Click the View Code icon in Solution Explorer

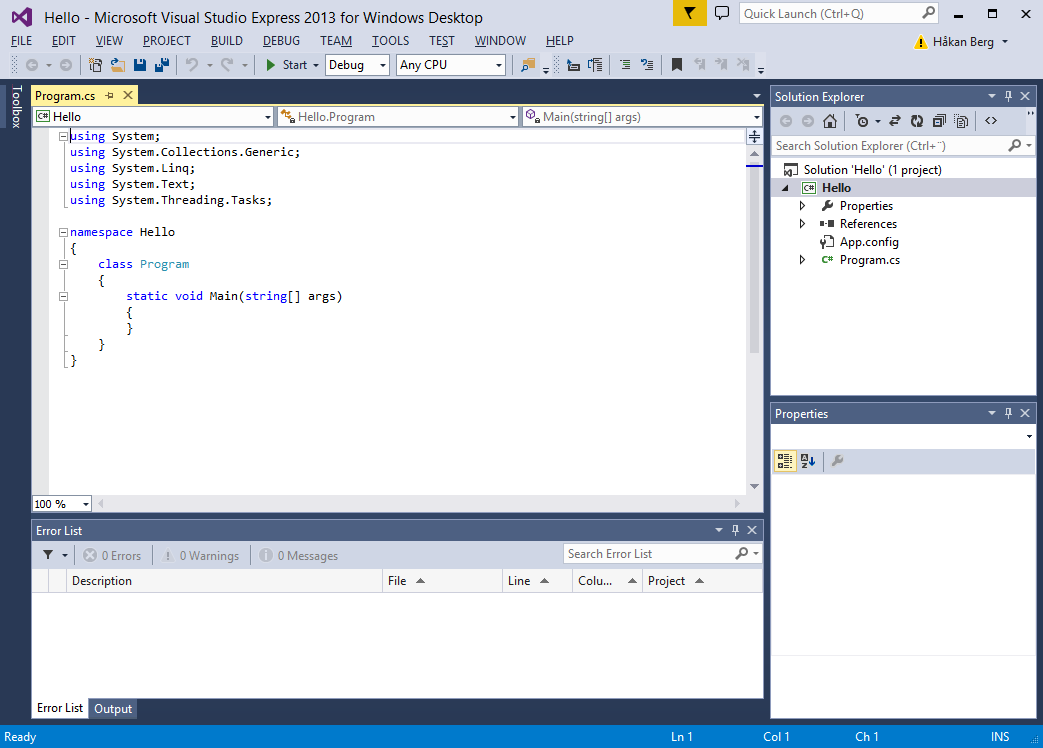tap(991, 121)
